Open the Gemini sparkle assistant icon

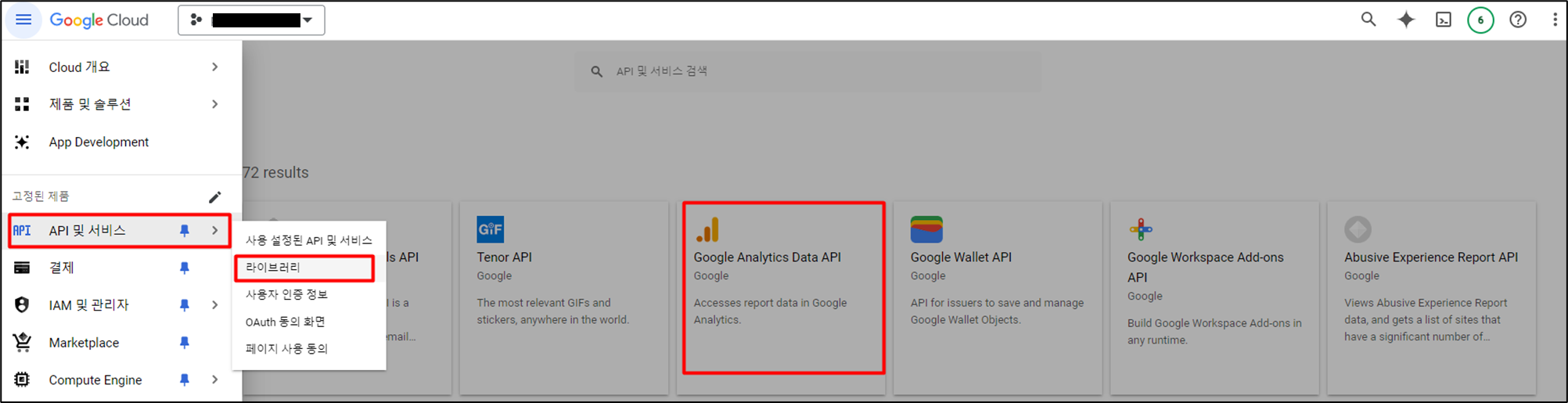point(1406,20)
